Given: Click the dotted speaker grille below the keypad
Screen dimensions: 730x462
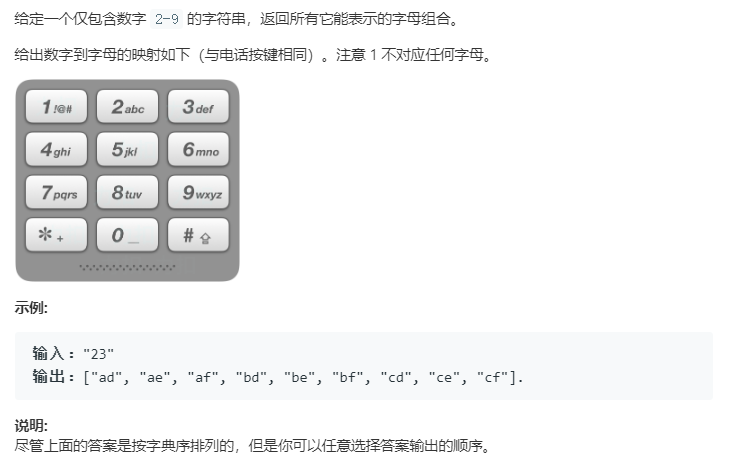Looking at the screenshot, I should 128,267.
